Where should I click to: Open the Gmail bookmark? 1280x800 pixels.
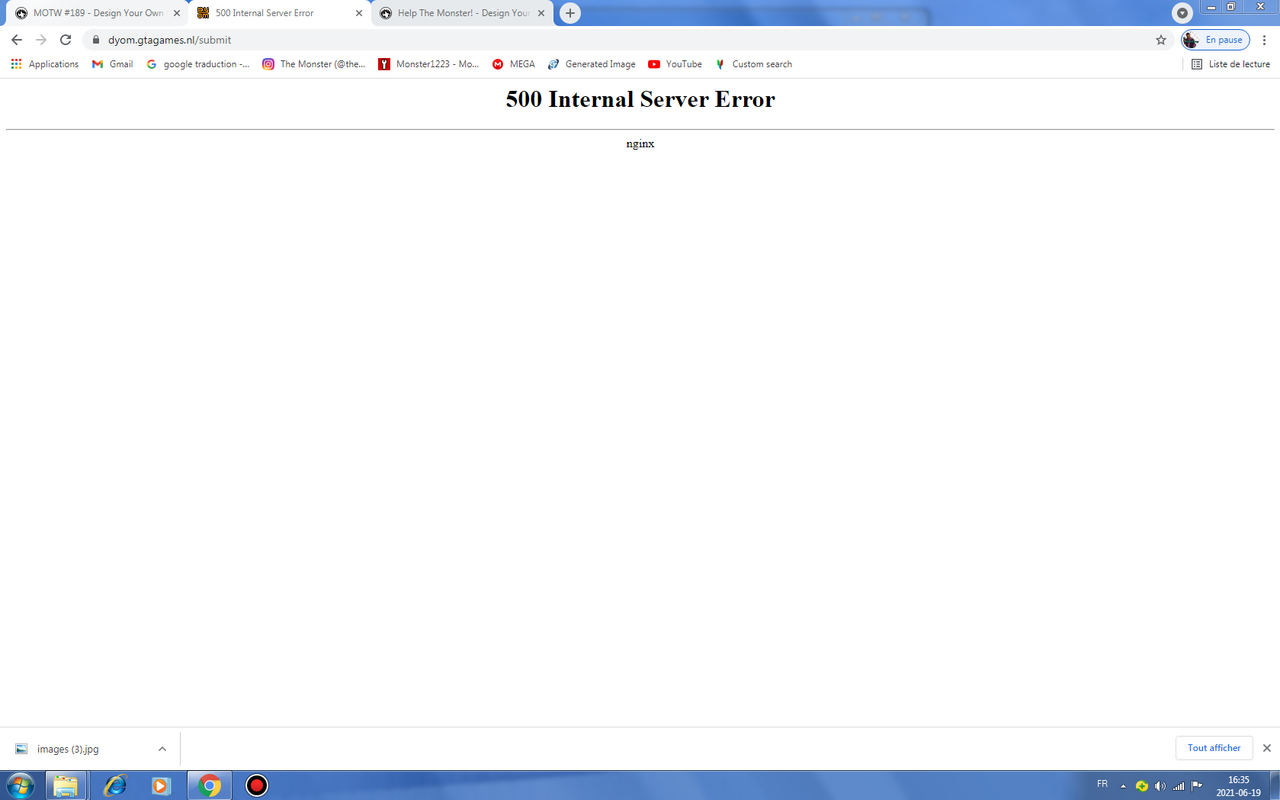[x=112, y=64]
